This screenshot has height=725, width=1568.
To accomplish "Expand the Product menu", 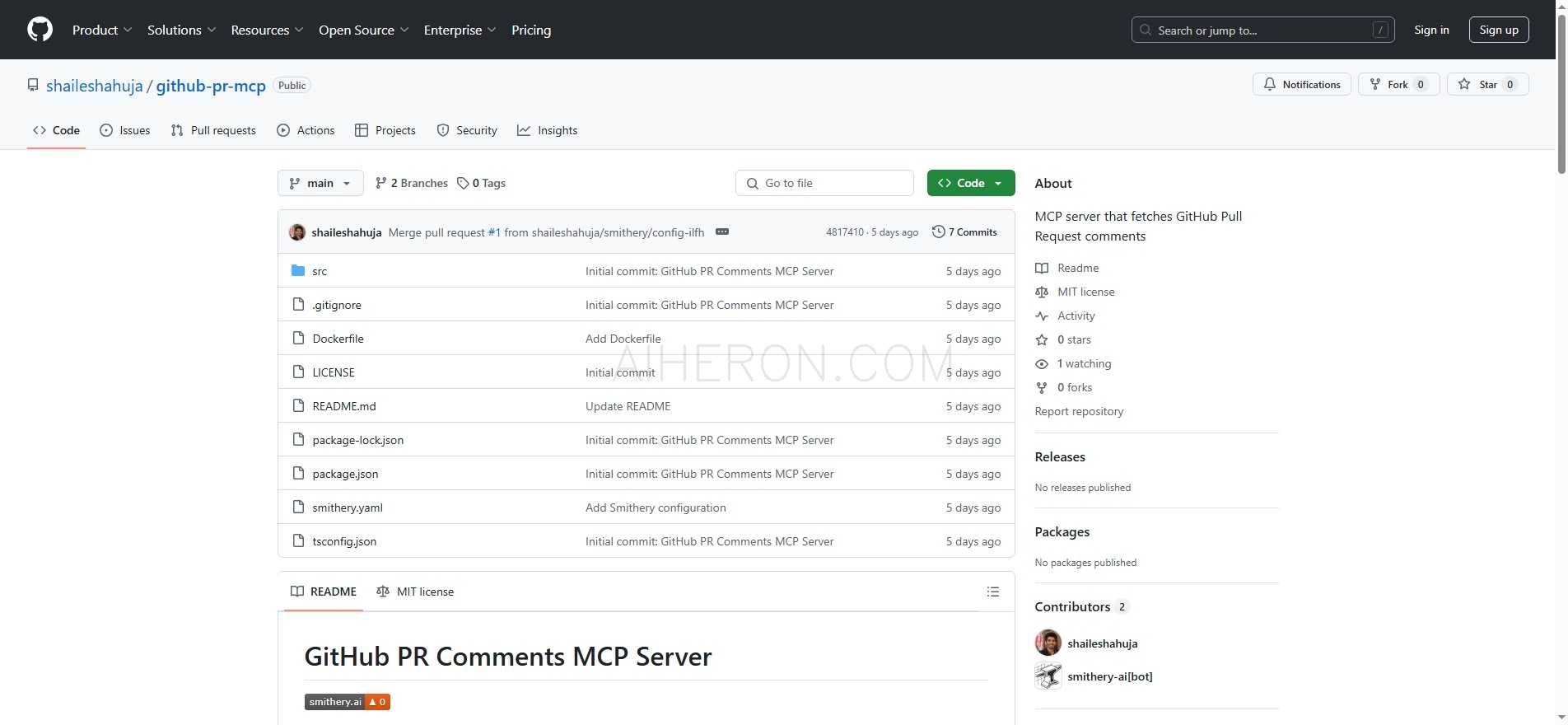I will point(102,30).
